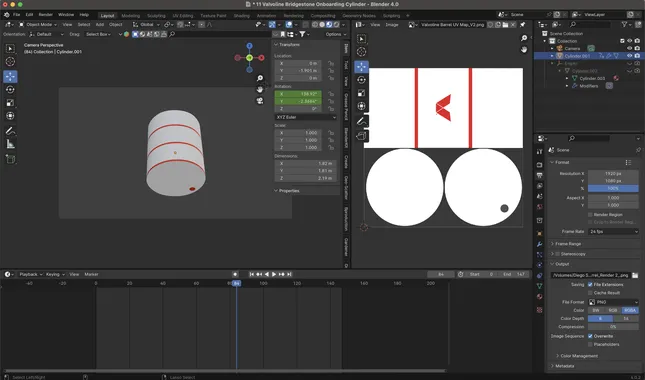Open the Frame Rate 24 fps dropdown

pos(613,232)
